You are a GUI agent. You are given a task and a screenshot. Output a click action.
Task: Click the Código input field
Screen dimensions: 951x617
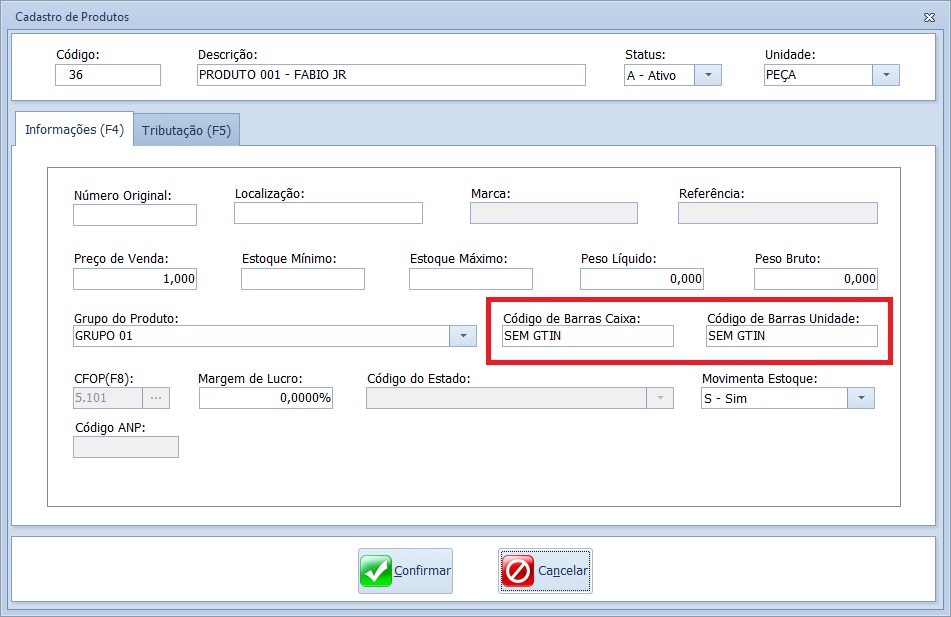pos(108,75)
